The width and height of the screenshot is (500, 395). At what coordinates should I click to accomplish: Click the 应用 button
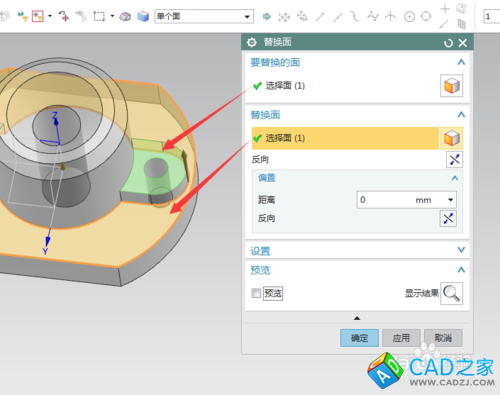click(x=401, y=338)
